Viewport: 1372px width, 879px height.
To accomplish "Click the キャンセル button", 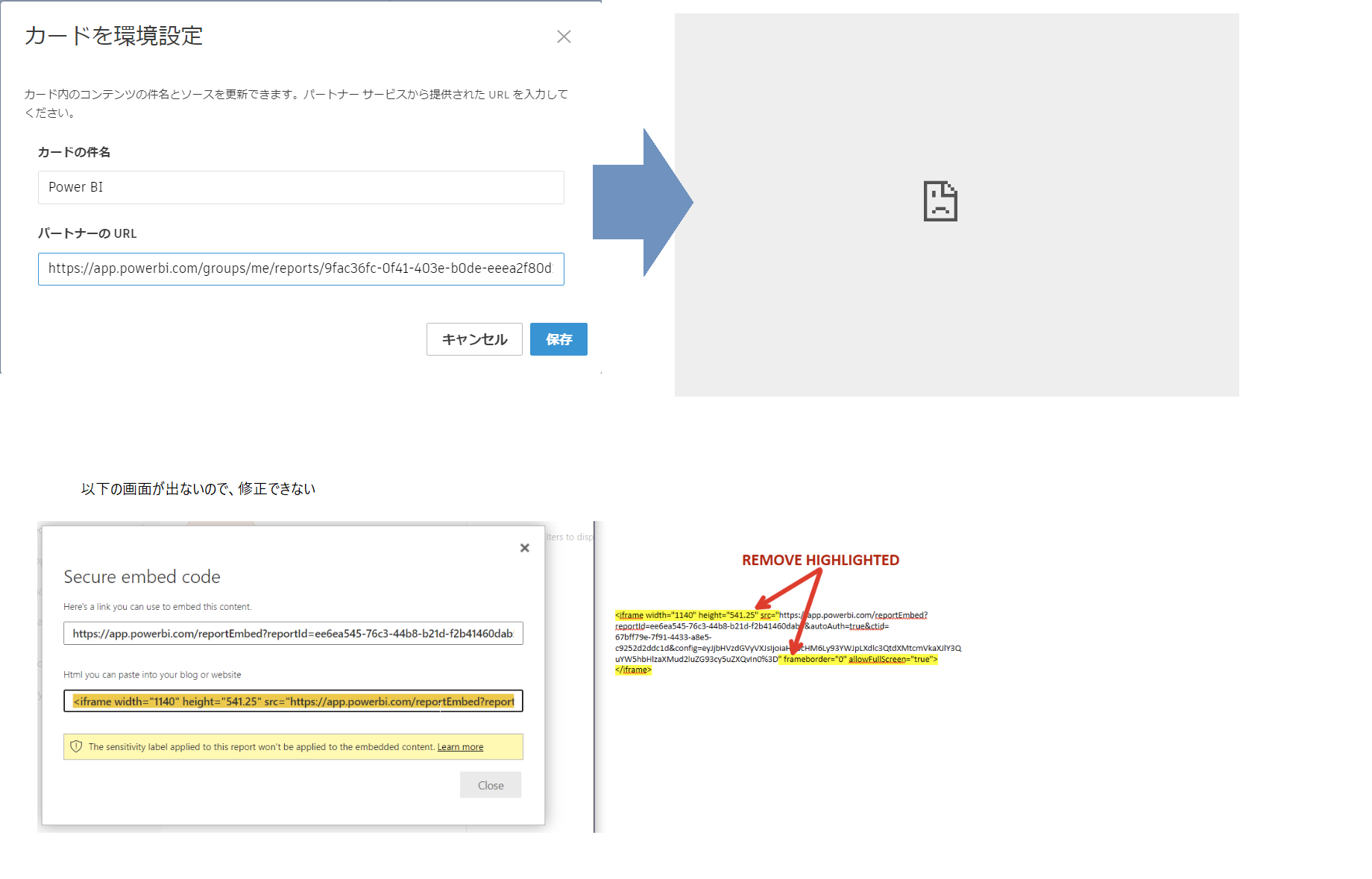I will (x=474, y=339).
